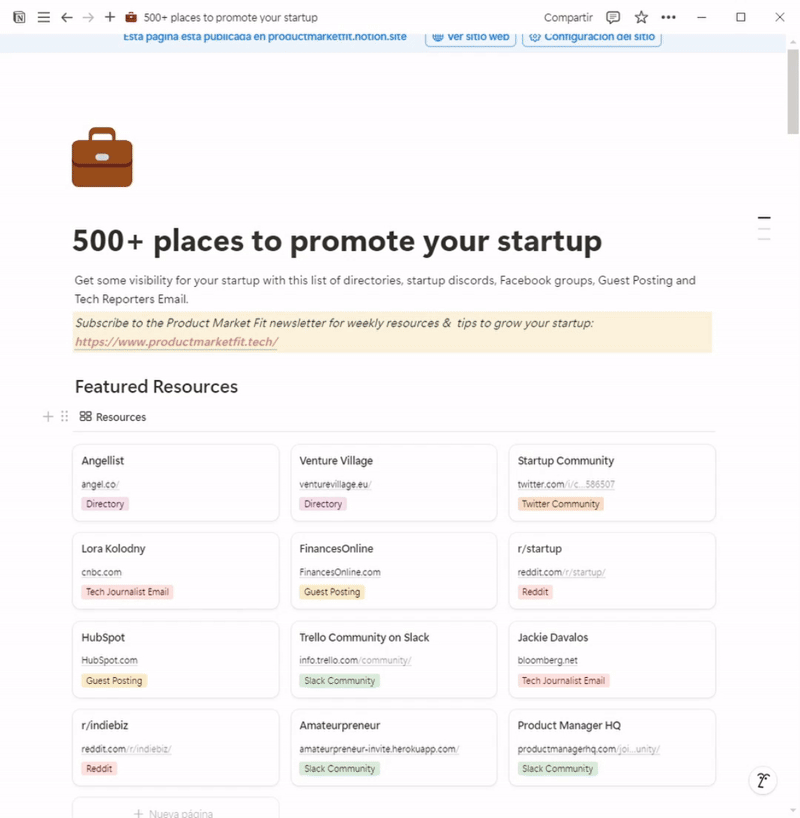Follow the venturevillage.eu link
800x818 pixels.
pos(335,484)
